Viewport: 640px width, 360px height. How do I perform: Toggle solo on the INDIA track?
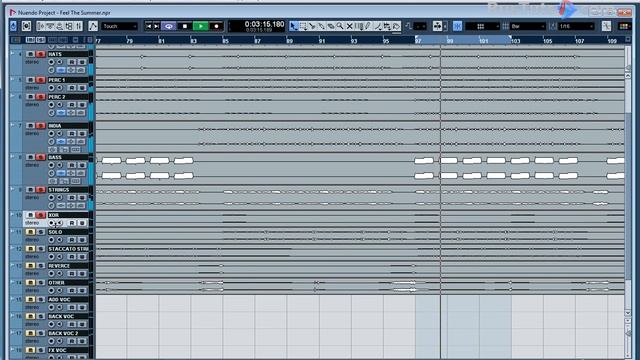point(40,126)
